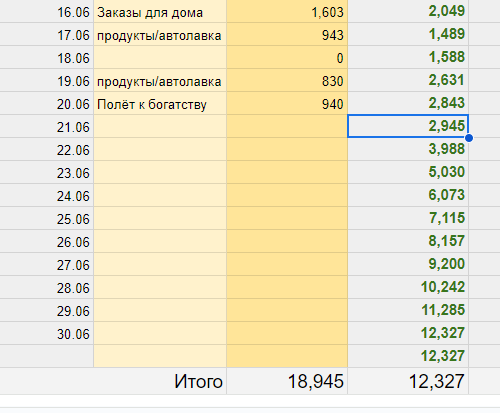Click the empty description cell in the 21.06 row
This screenshot has height=413, width=500.
160,126
